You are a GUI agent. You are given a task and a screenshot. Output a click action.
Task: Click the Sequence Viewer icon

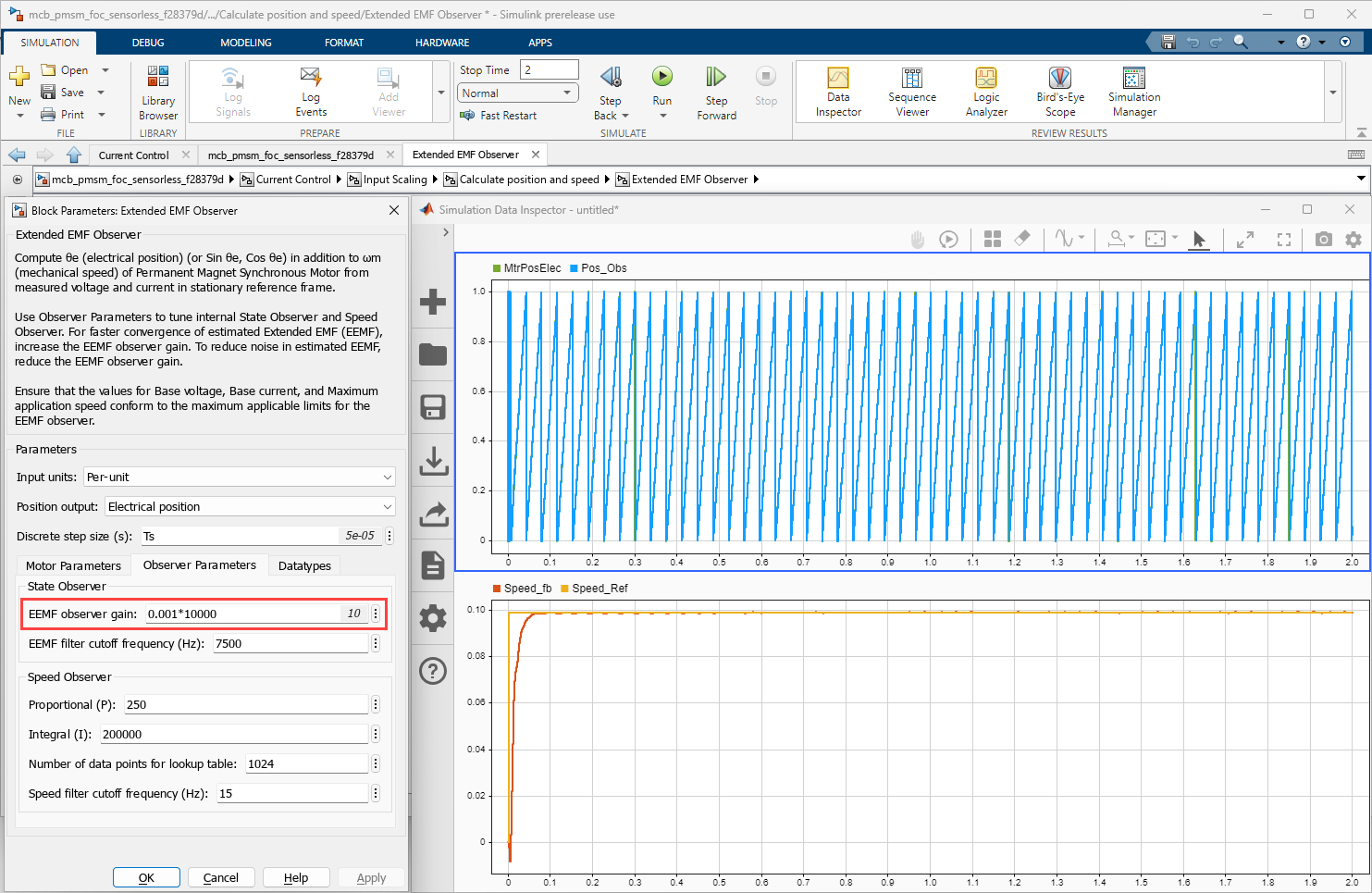[911, 91]
